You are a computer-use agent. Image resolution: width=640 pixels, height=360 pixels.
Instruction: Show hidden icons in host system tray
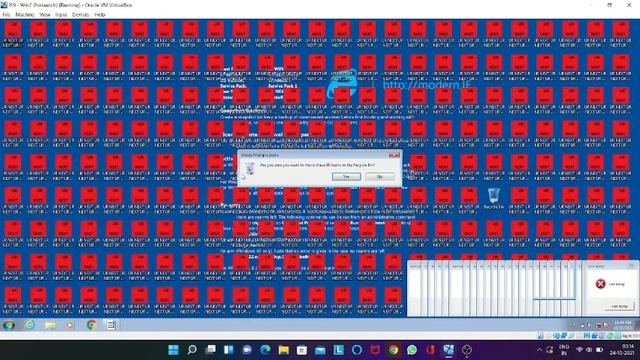point(539,350)
